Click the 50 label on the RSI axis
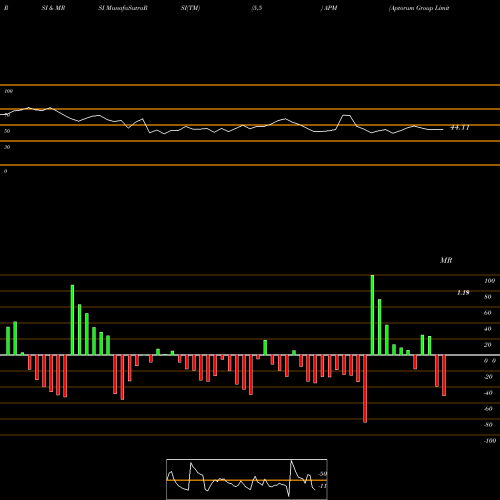This screenshot has width=500, height=500. [7, 131]
